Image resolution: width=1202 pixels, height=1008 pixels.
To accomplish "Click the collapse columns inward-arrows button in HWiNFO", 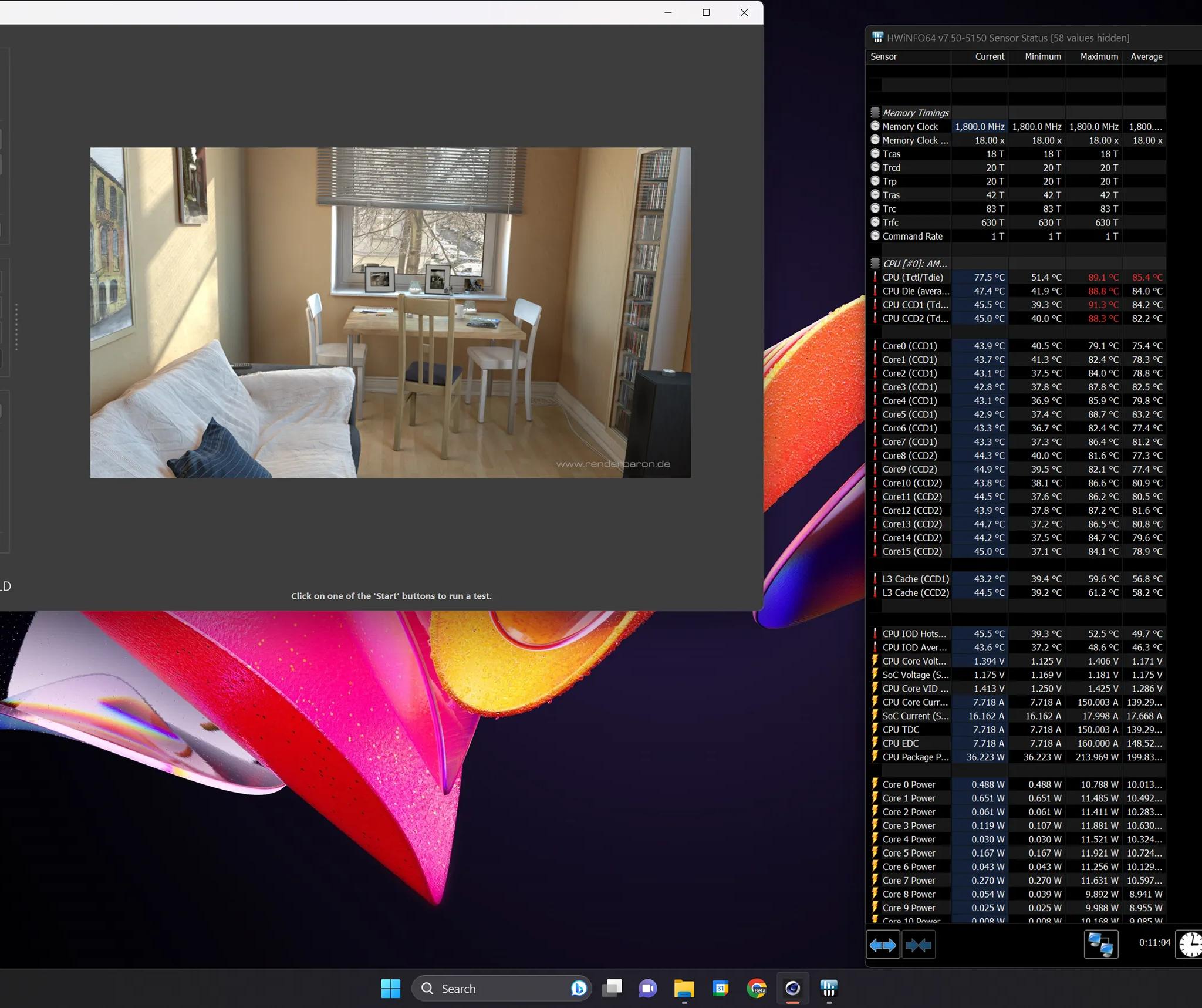I will click(919, 945).
